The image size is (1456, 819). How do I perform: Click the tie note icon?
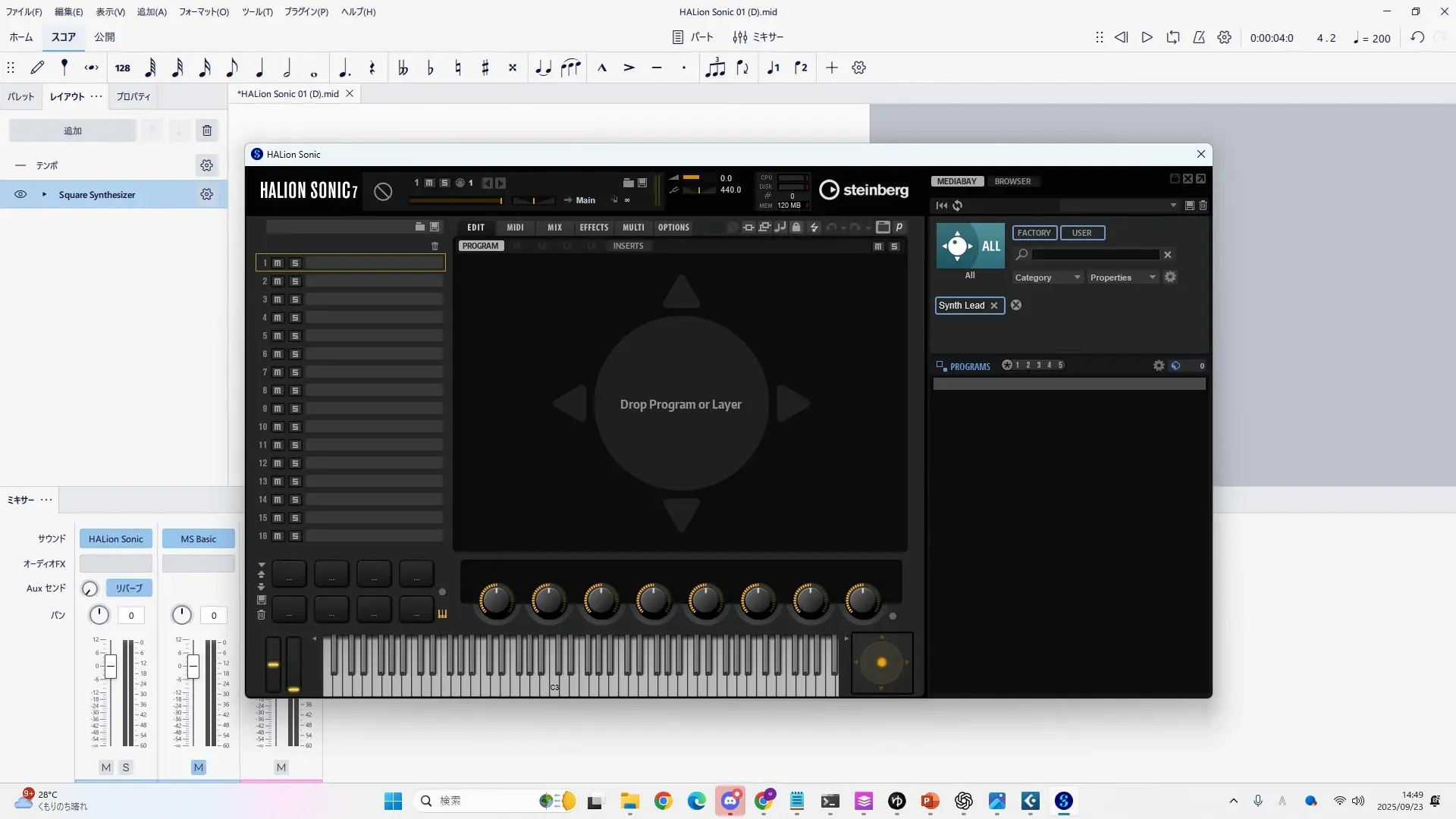[543, 68]
